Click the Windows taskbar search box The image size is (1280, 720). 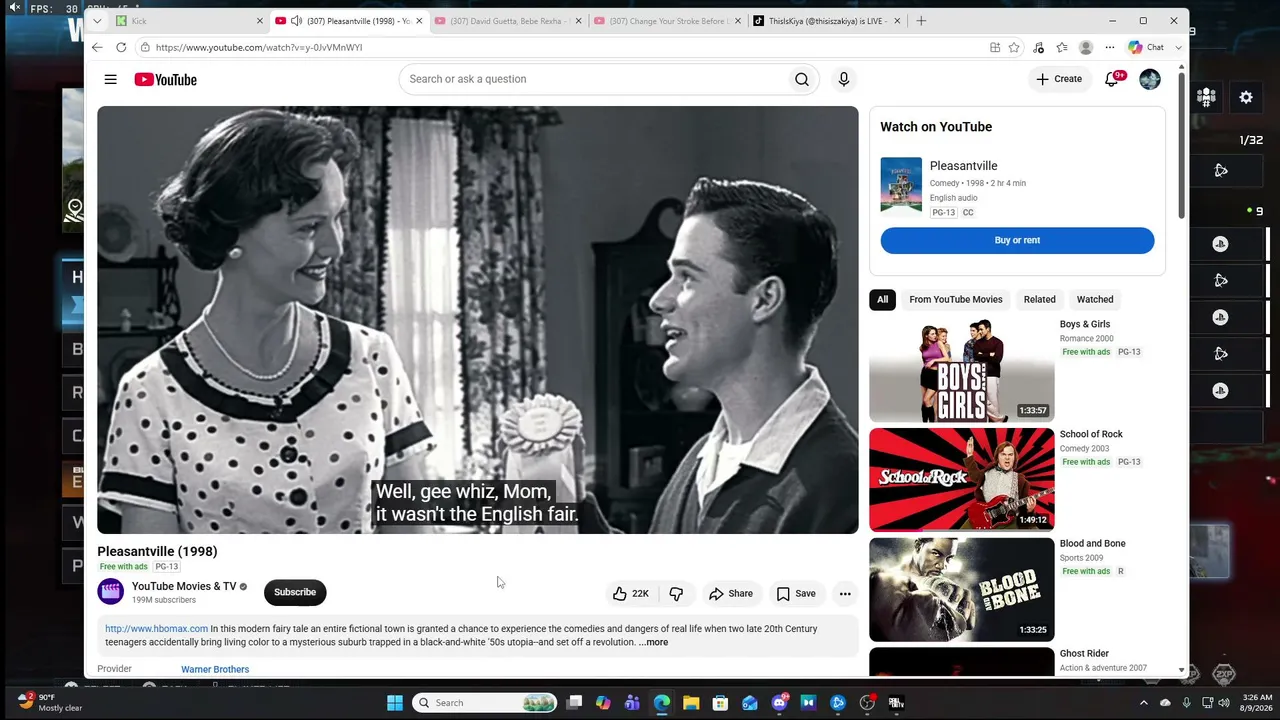[x=484, y=703]
